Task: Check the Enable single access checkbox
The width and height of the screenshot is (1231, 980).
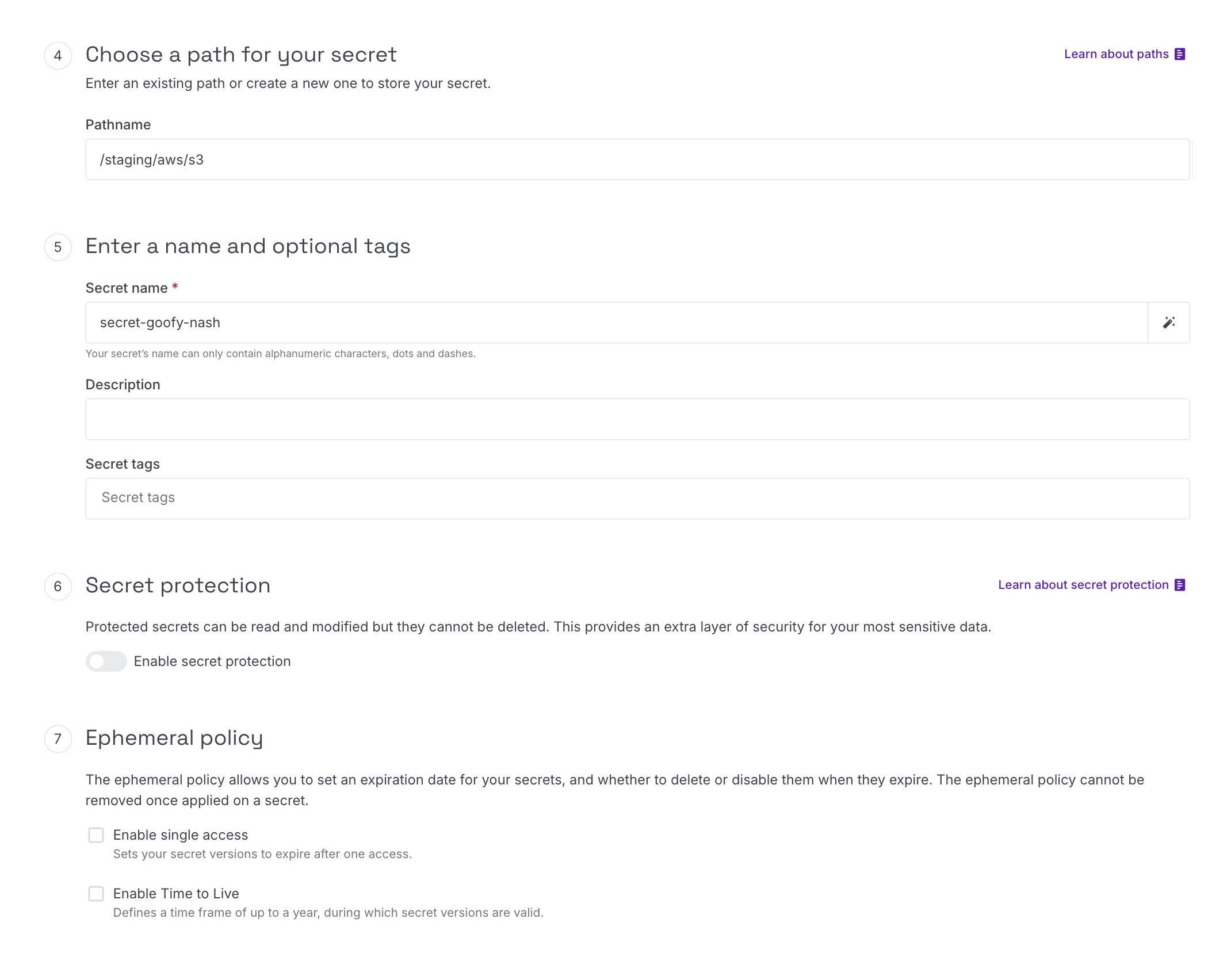Action: [96, 835]
